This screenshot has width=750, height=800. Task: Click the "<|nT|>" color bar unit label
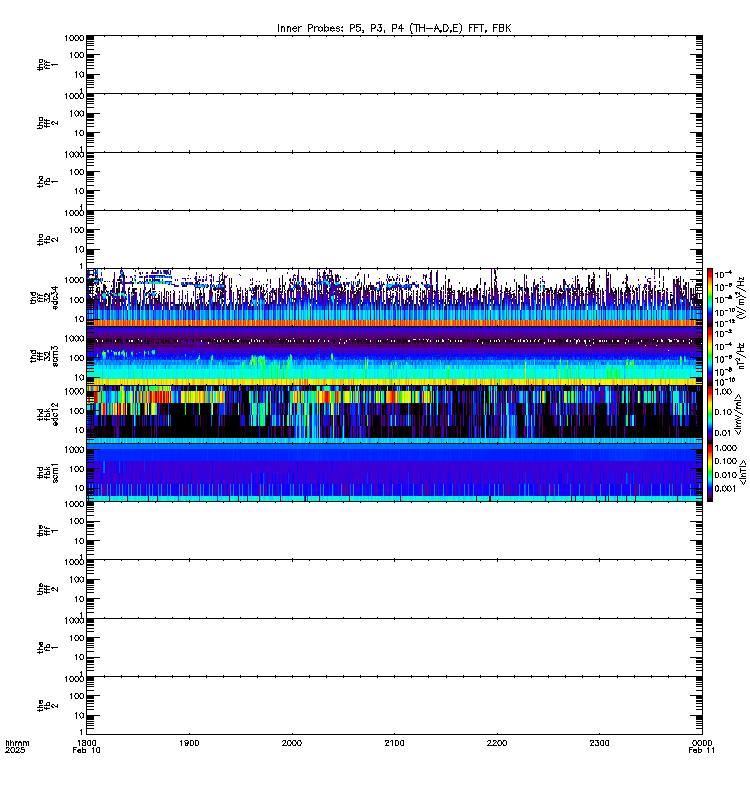click(743, 472)
